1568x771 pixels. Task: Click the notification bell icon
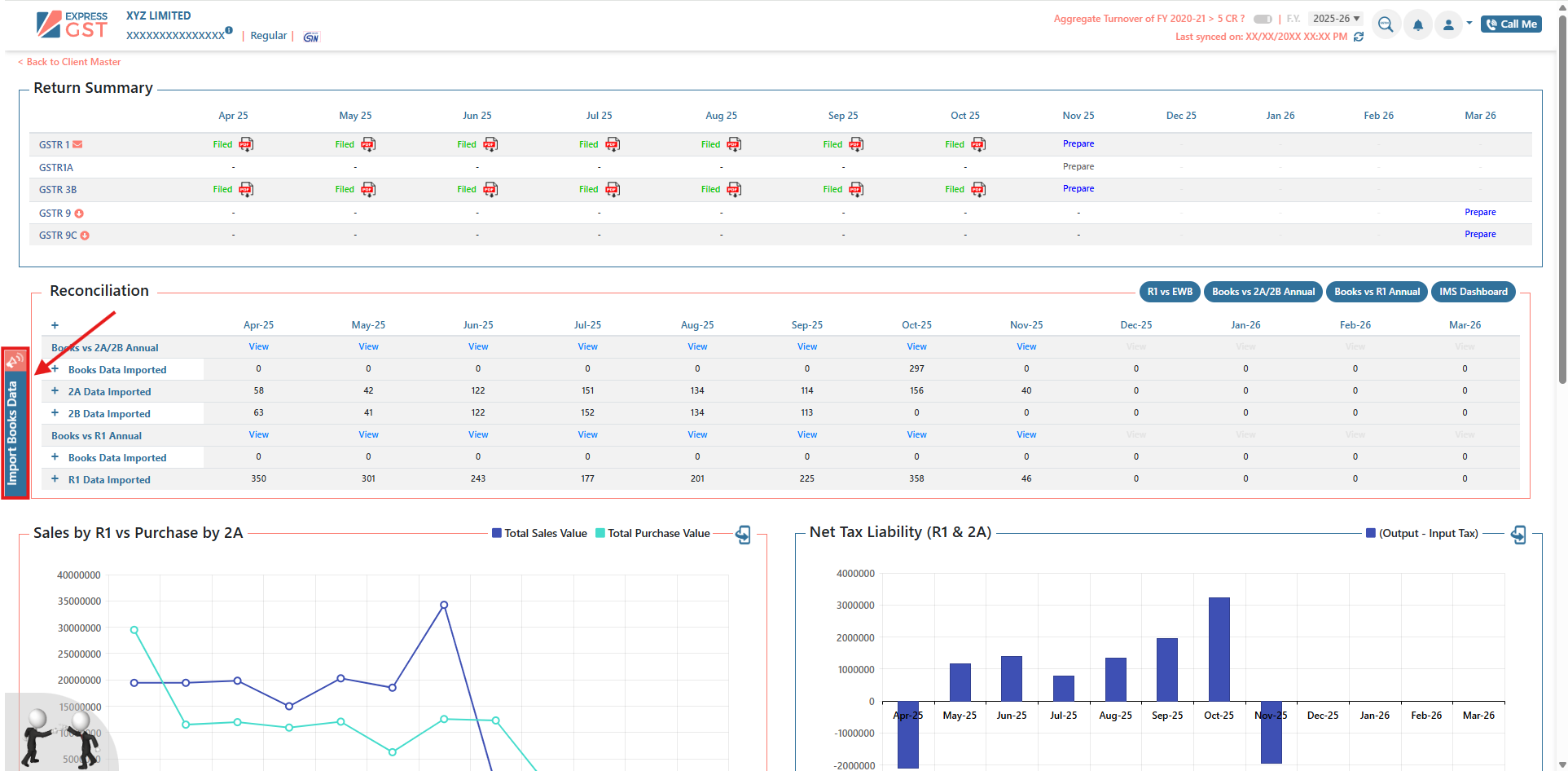pyautogui.click(x=1417, y=25)
